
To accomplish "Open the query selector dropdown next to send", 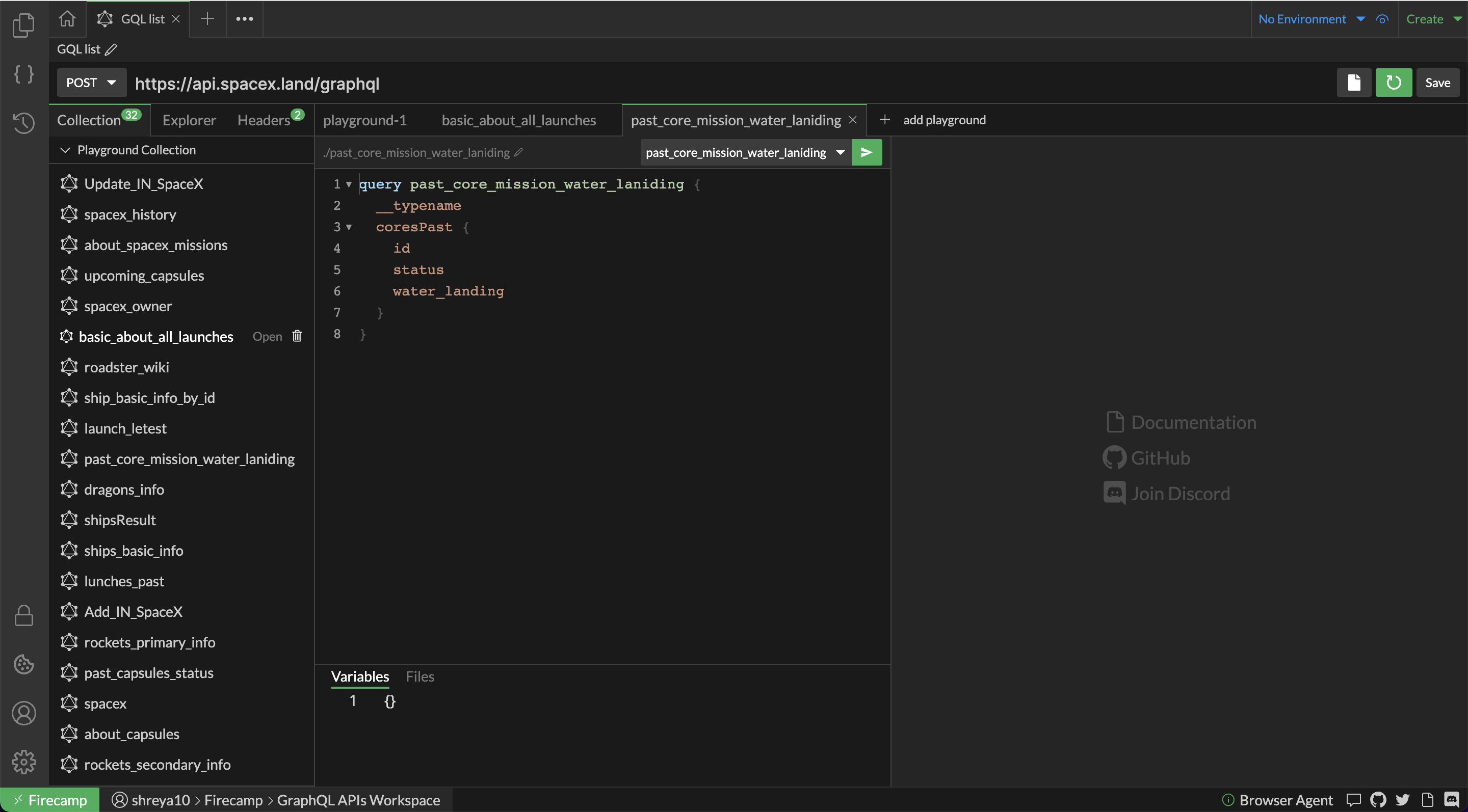I will coord(840,153).
